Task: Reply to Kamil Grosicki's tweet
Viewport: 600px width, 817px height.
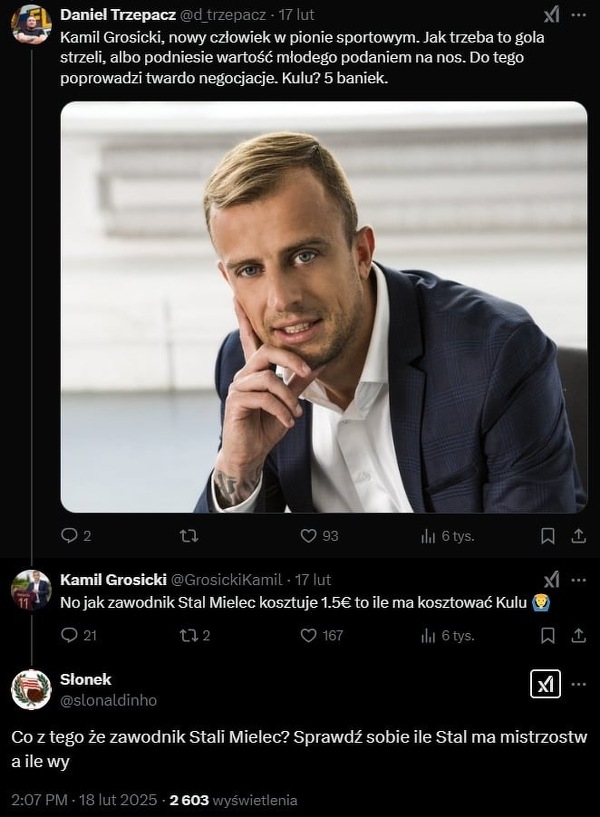Action: (69, 635)
